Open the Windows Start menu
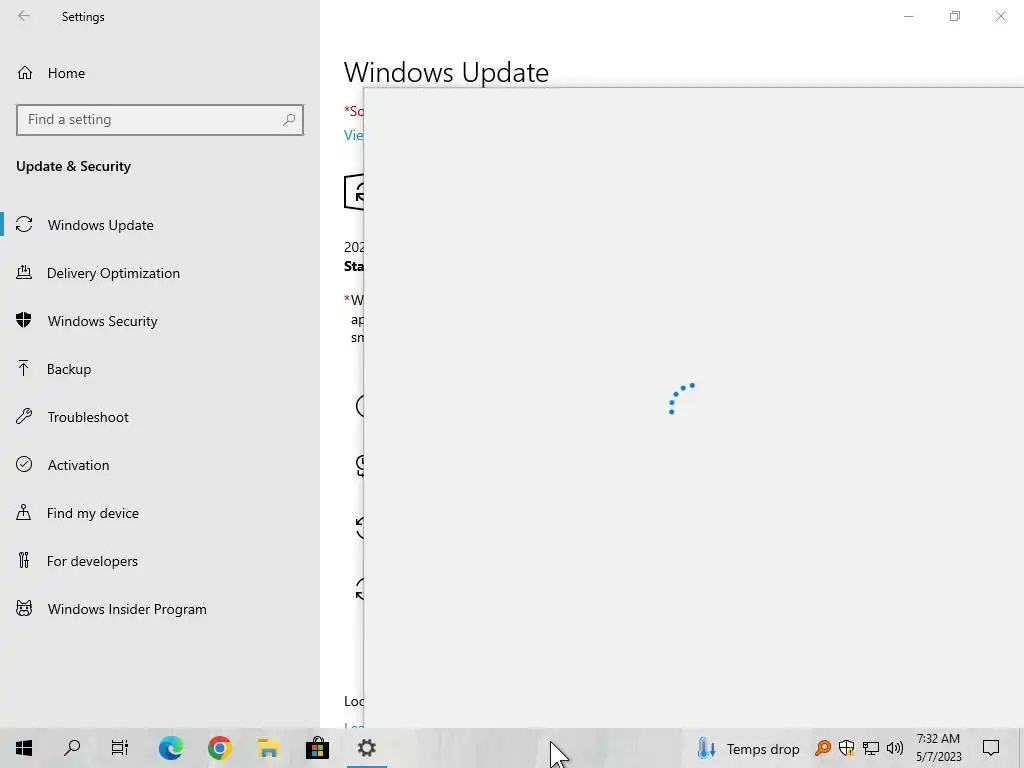Image resolution: width=1024 pixels, height=768 pixels. [x=24, y=748]
